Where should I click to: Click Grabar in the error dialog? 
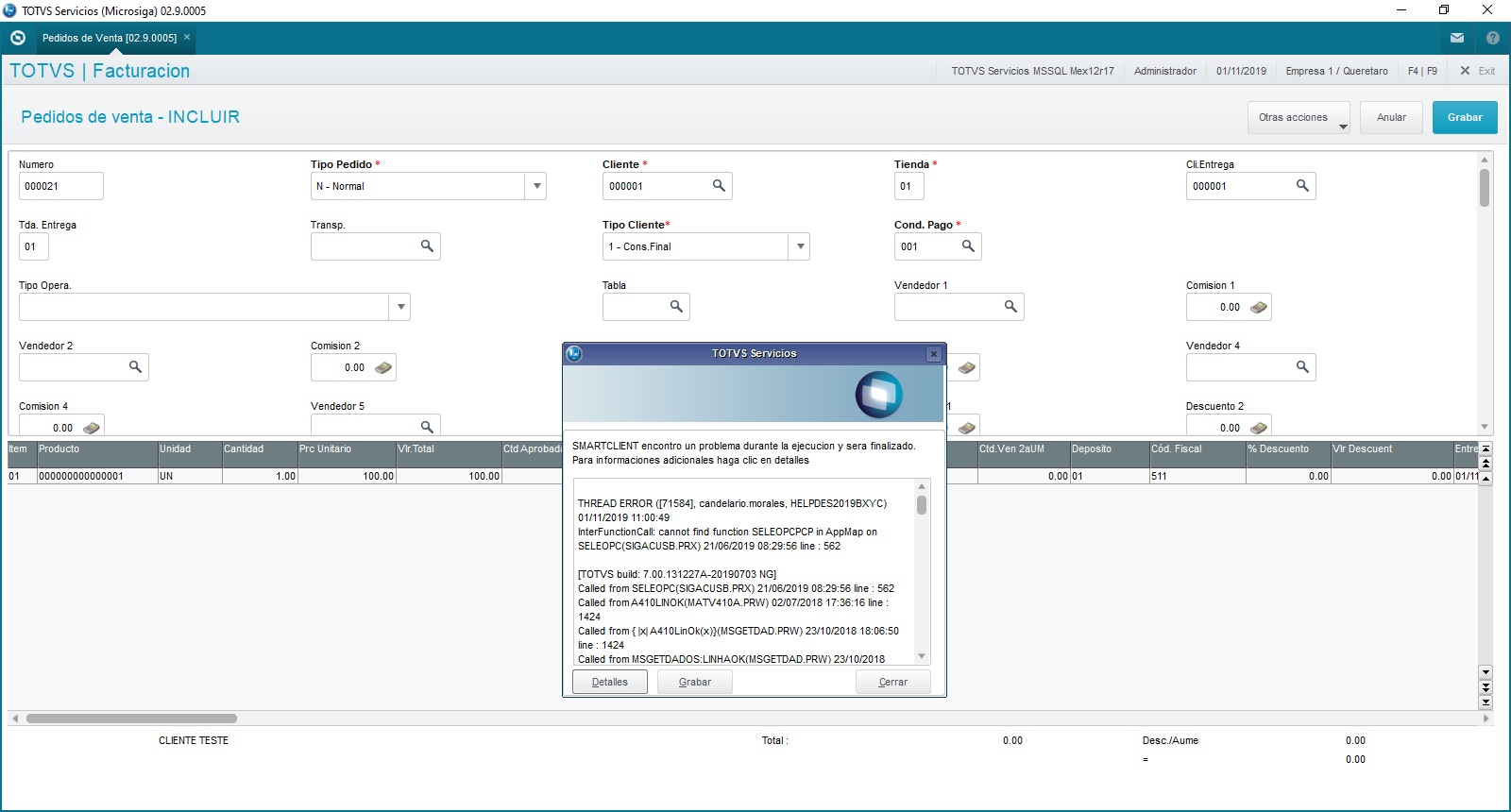click(x=695, y=682)
